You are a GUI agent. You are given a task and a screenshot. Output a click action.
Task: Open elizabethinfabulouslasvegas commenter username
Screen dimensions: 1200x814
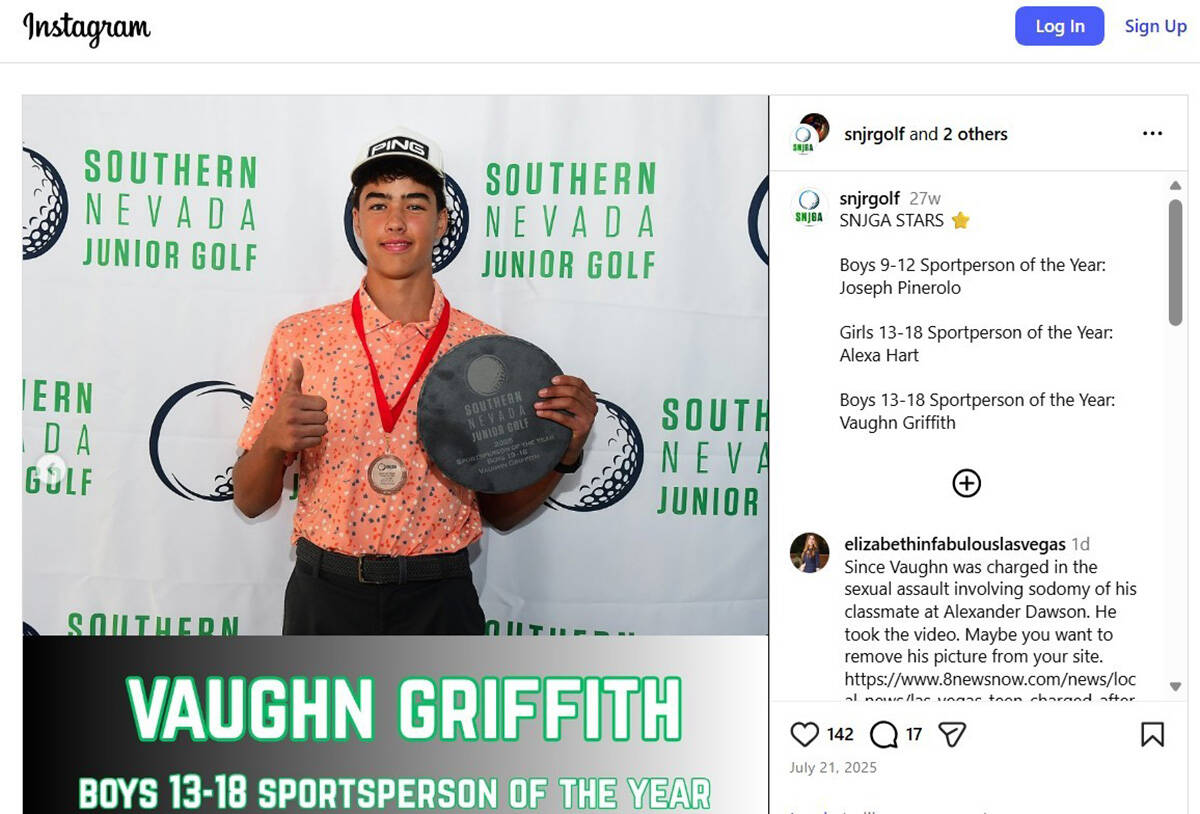tap(955, 545)
